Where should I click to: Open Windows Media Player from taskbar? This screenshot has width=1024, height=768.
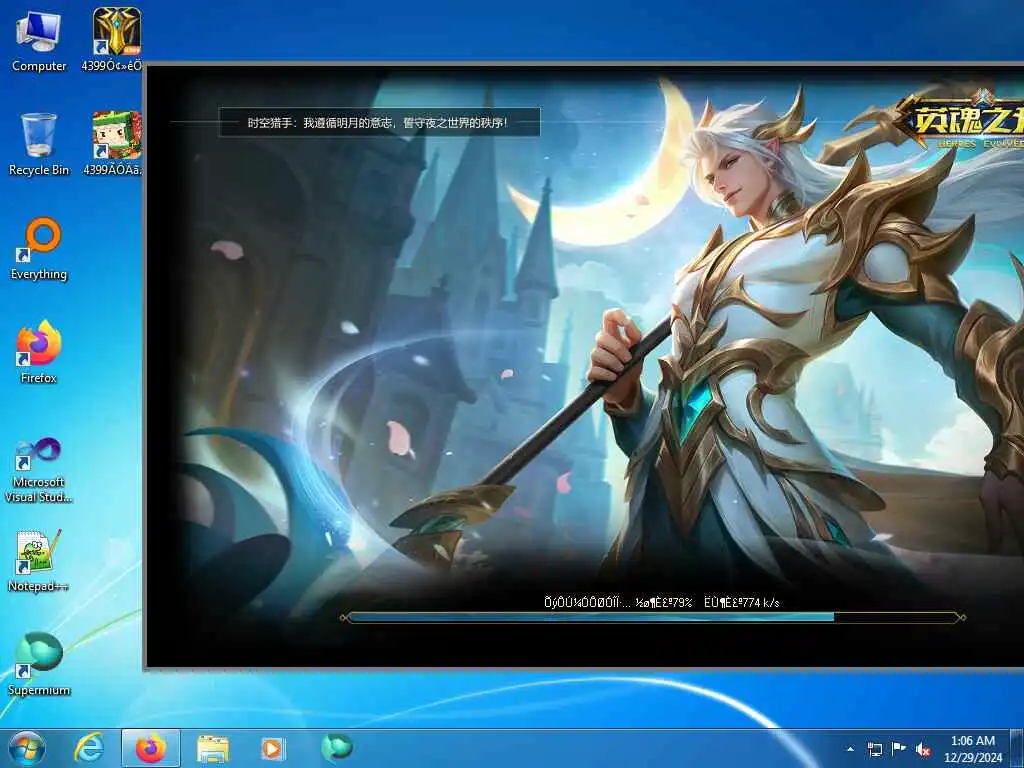click(272, 748)
